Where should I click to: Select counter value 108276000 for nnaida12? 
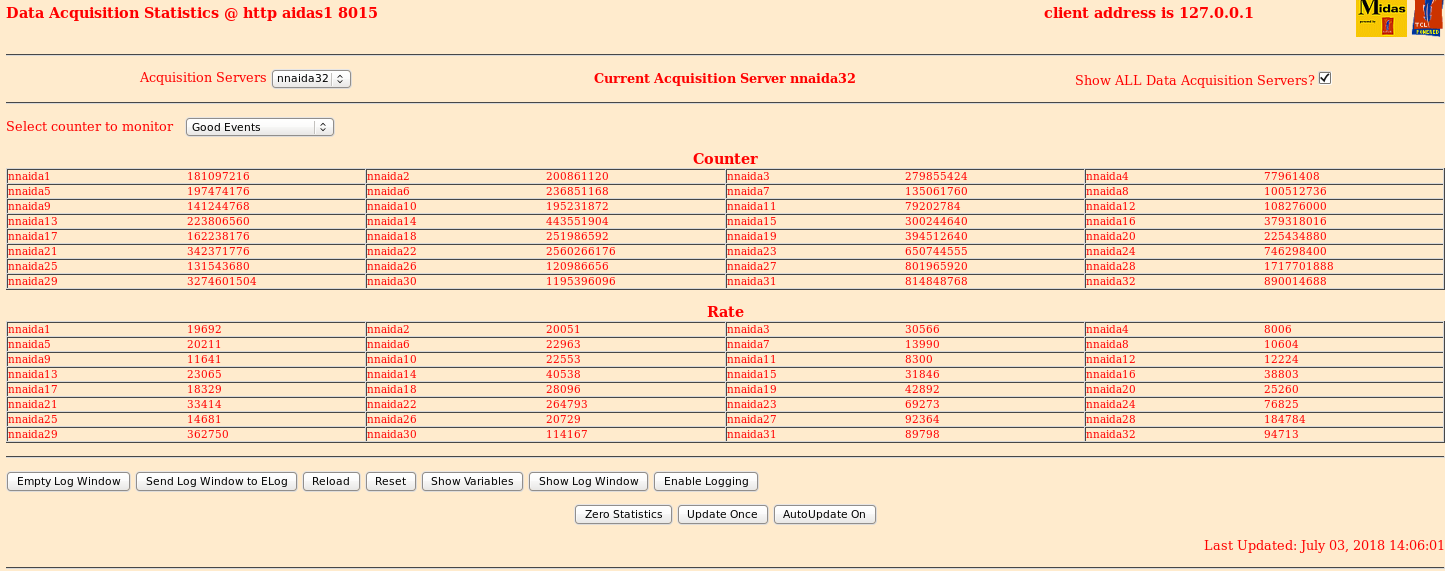[x=1295, y=206]
